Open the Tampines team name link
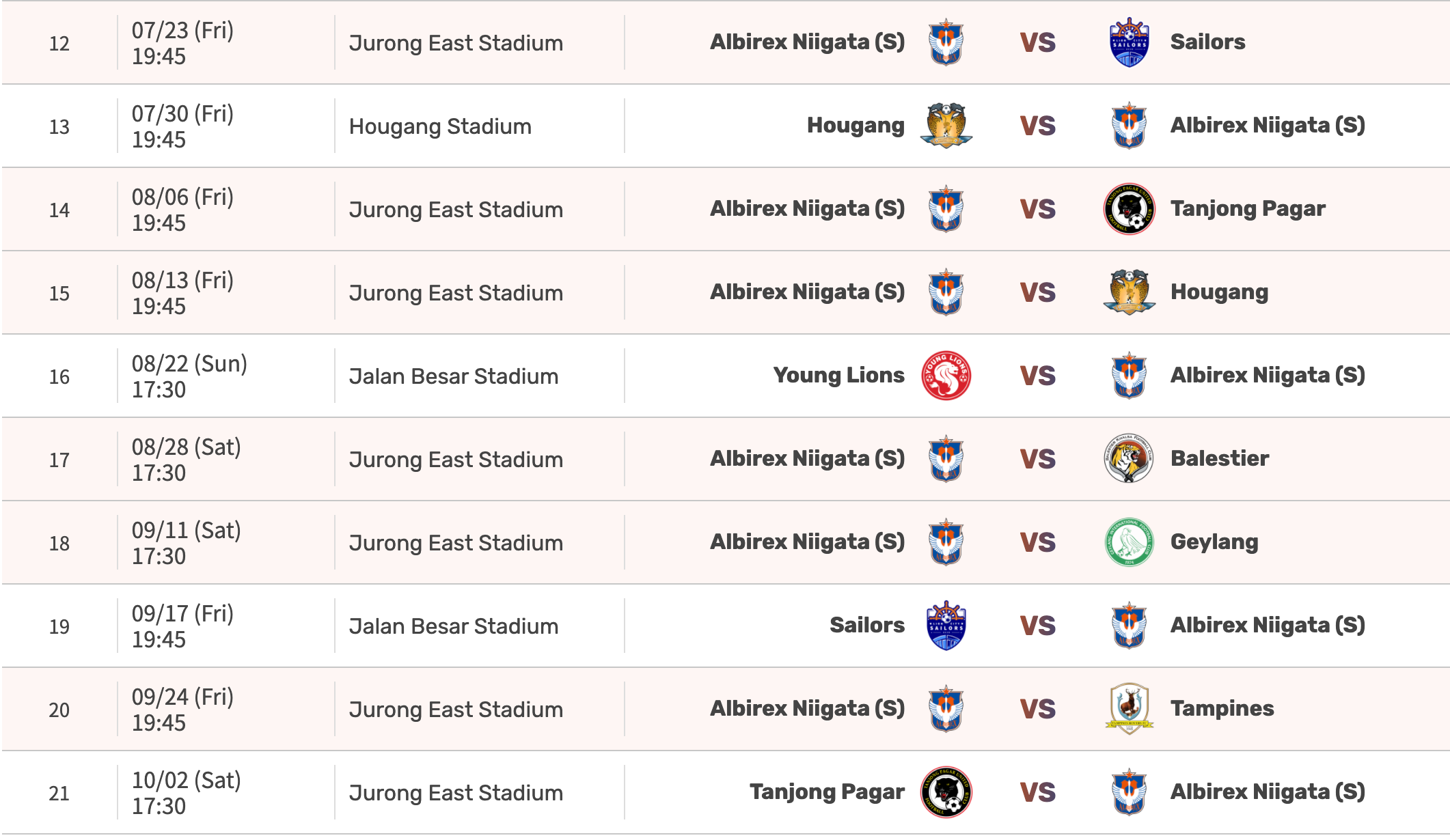1450x840 pixels. [x=1222, y=709]
